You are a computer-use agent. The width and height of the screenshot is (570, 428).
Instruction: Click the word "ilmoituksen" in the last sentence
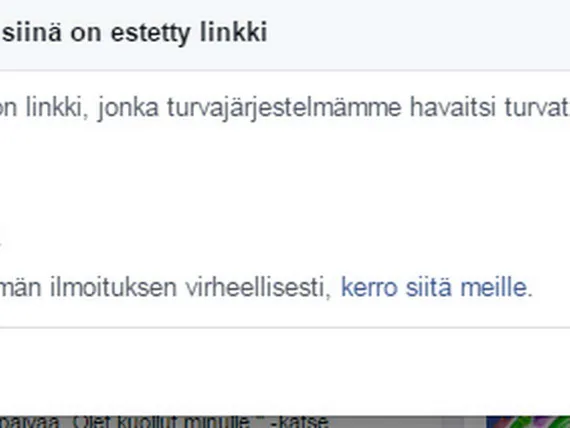[113, 288]
